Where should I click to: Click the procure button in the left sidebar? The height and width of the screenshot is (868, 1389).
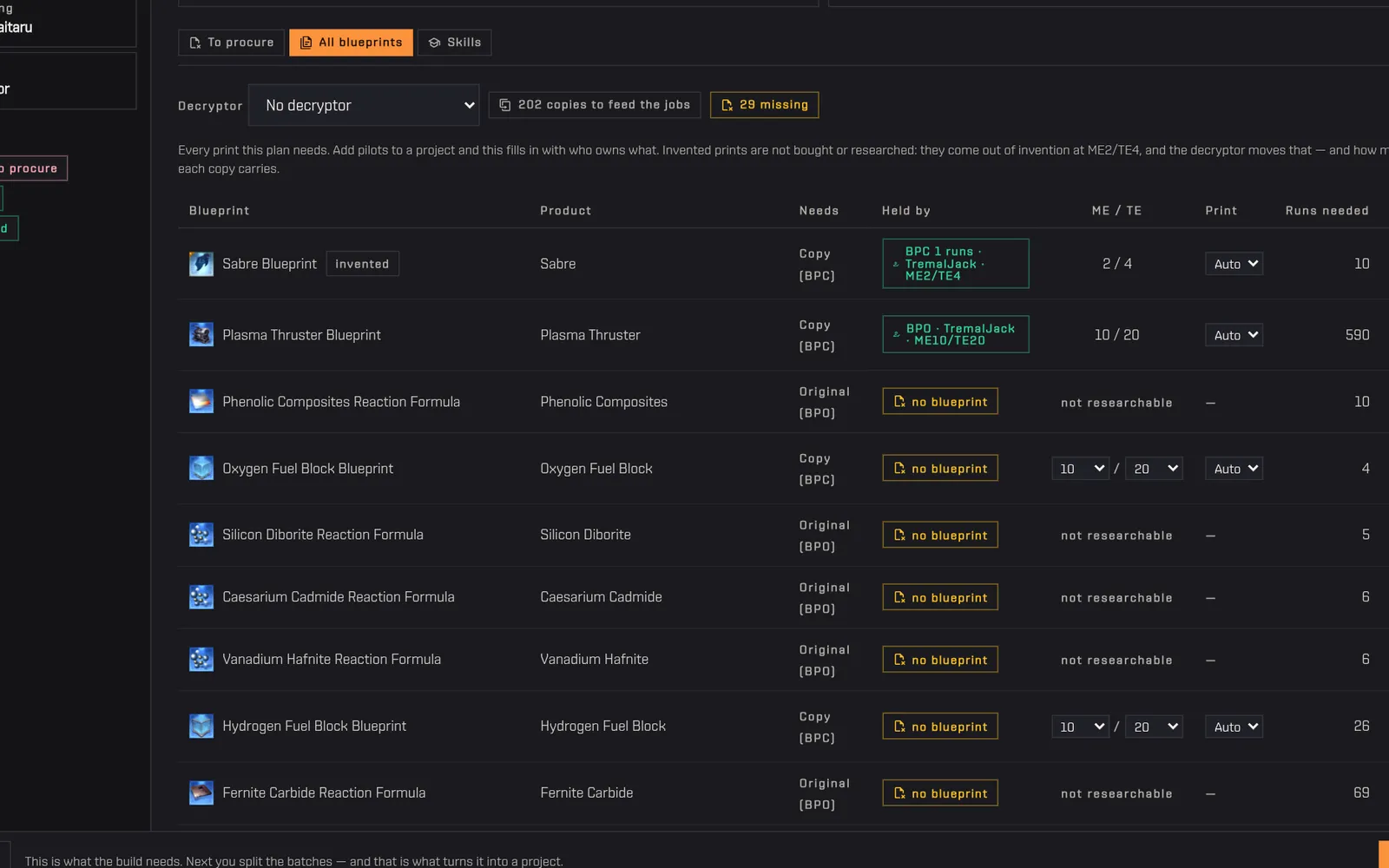coord(32,168)
